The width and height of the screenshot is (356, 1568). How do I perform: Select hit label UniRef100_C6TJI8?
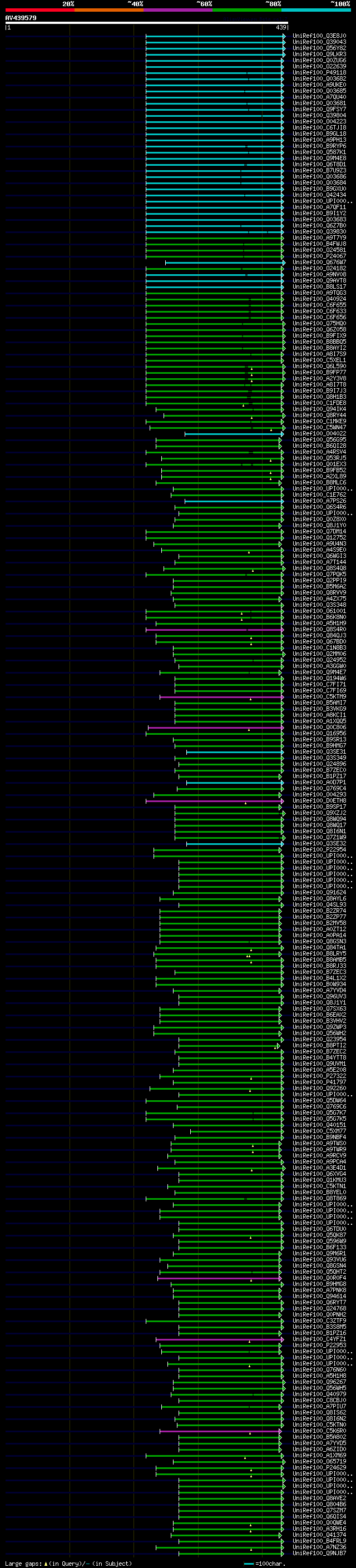(319, 128)
